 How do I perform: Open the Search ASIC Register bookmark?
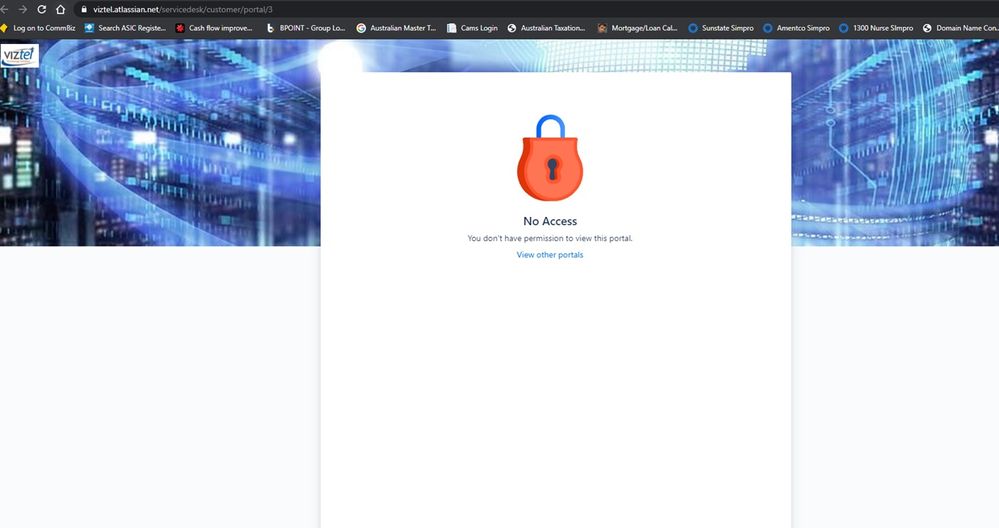tap(126, 28)
